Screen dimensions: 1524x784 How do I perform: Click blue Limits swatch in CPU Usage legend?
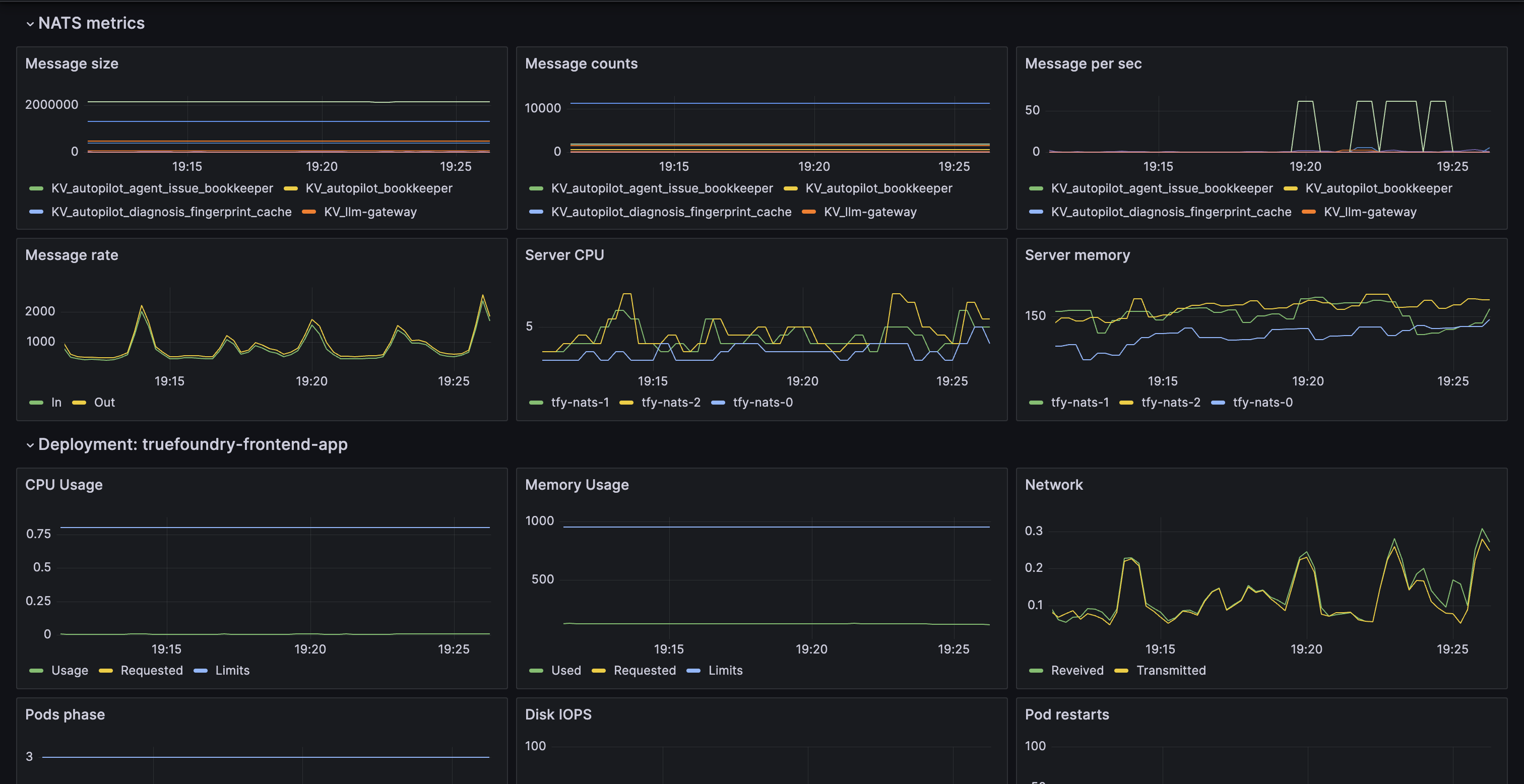(201, 671)
